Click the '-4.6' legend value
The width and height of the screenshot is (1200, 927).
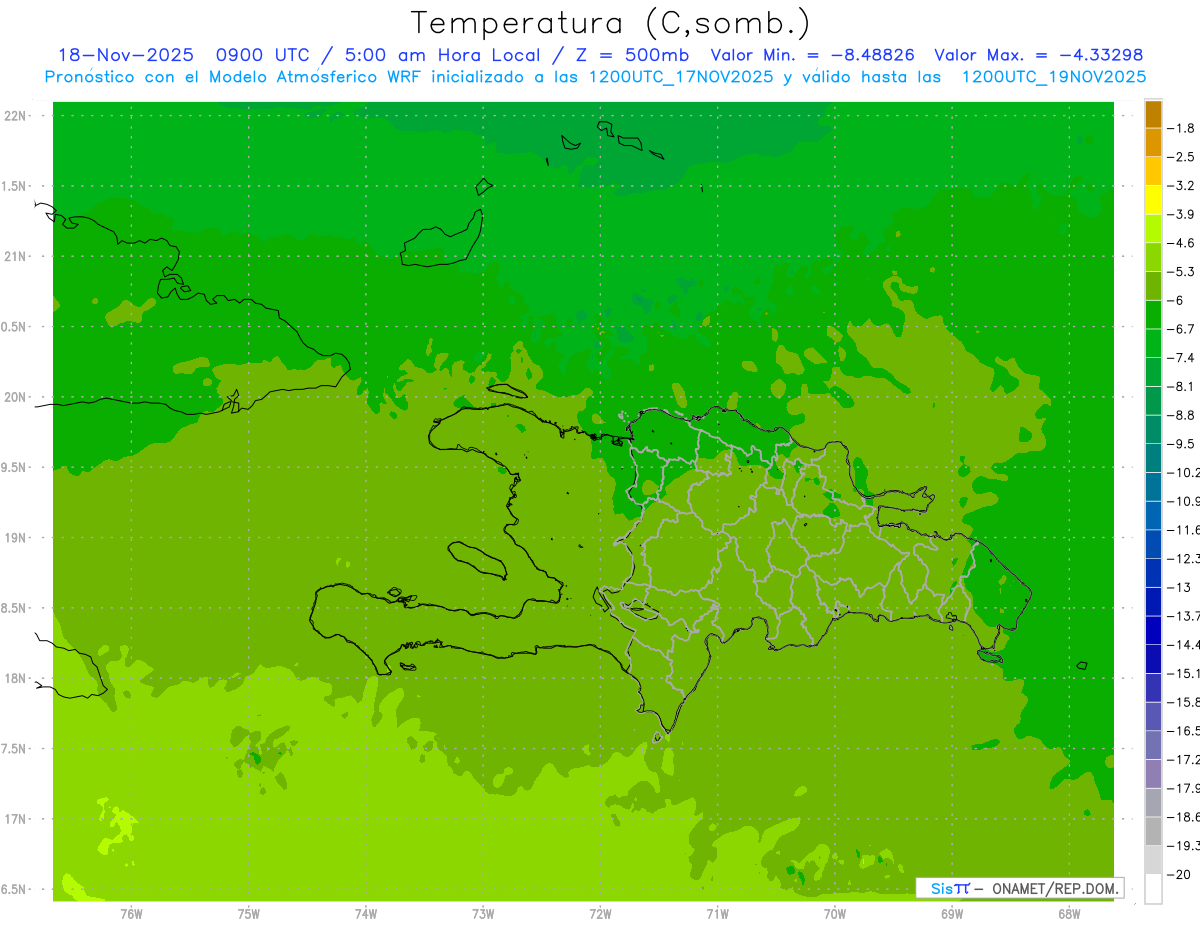coord(1182,243)
